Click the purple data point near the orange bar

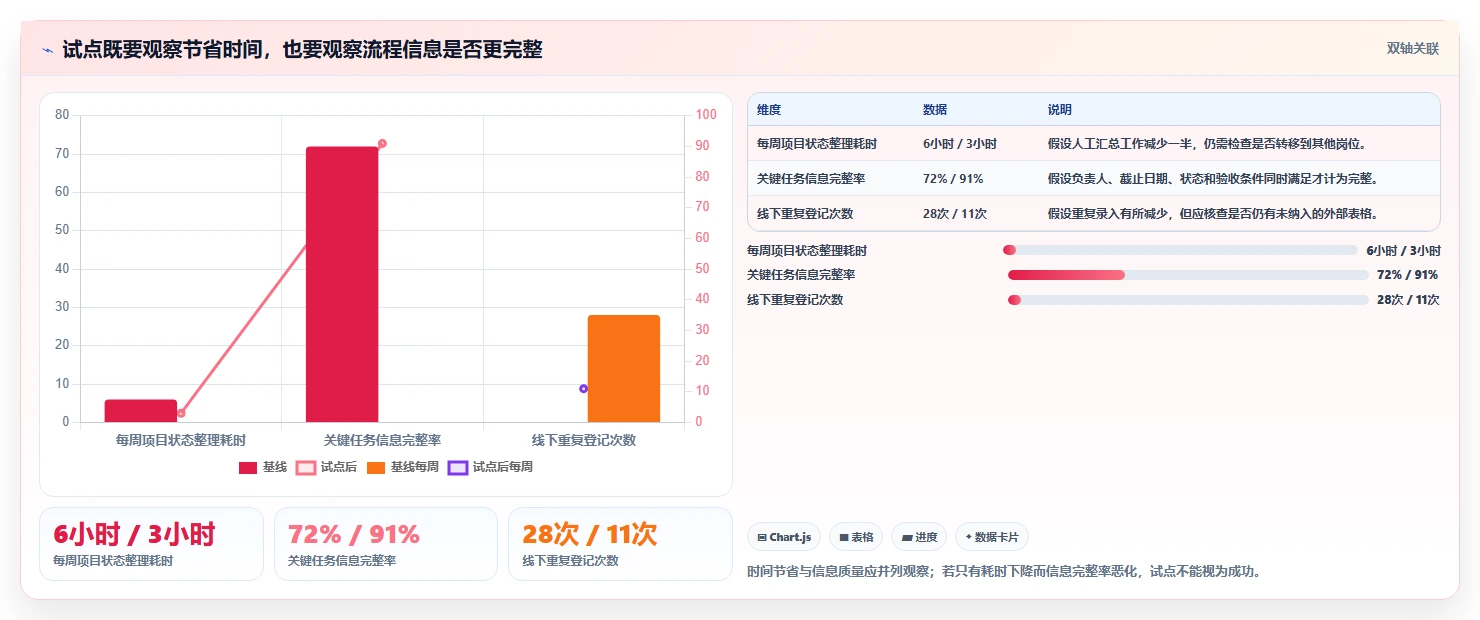click(x=583, y=388)
